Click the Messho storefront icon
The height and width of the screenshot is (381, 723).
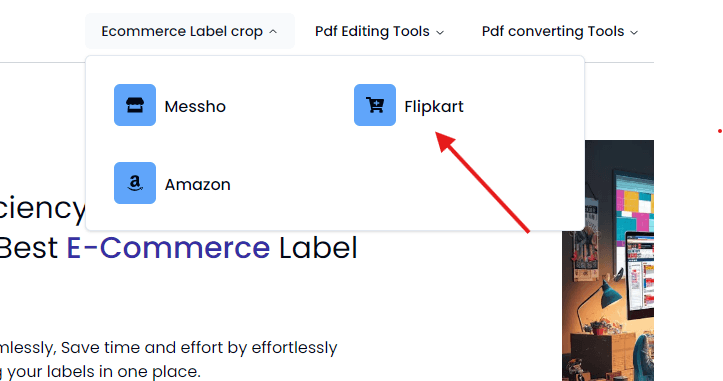pyautogui.click(x=135, y=105)
